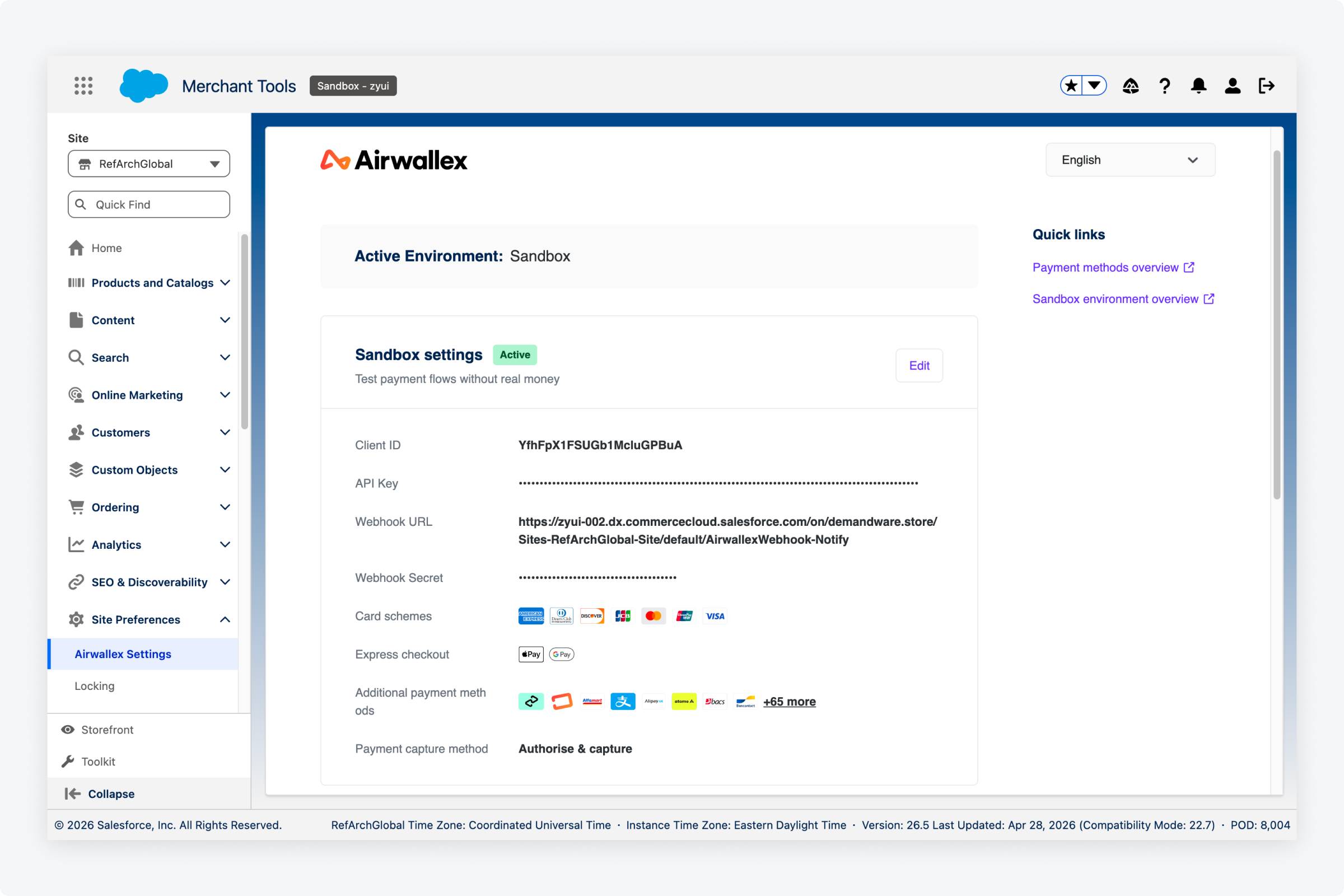The image size is (1344, 896).
Task: Select the Client ID value text
Action: [600, 445]
